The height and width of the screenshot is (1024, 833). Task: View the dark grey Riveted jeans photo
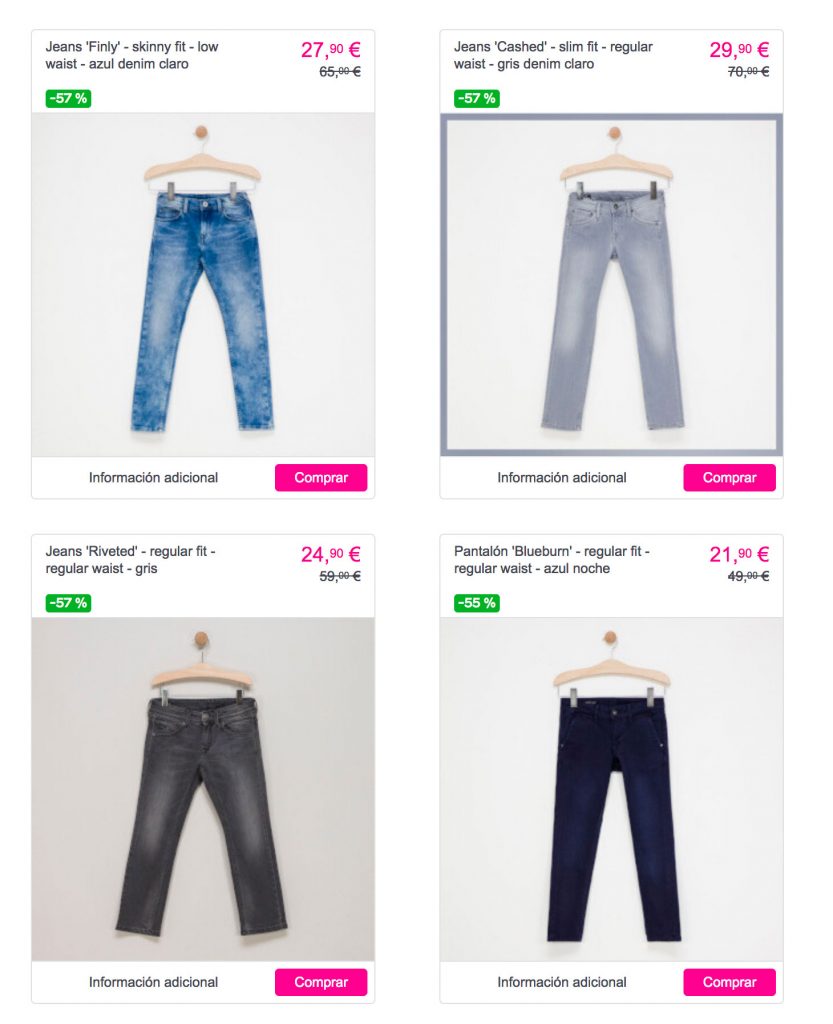pos(203,789)
